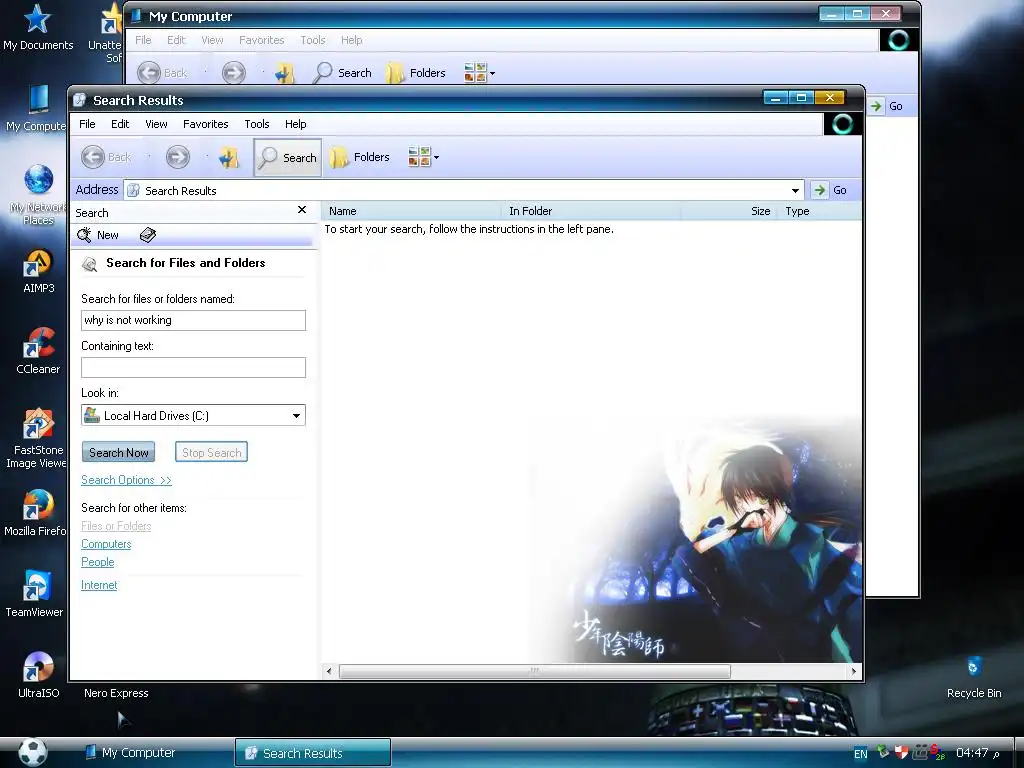This screenshot has height=768, width=1024.
Task: Sort results by In Folder column header
Action: (x=591, y=211)
